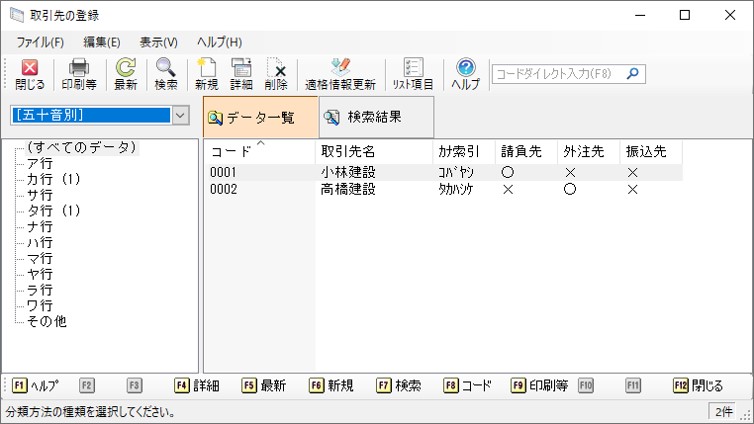This screenshot has height=424, width=754.
Task: Click タカハシケ kana index cell
Action: click(456, 189)
